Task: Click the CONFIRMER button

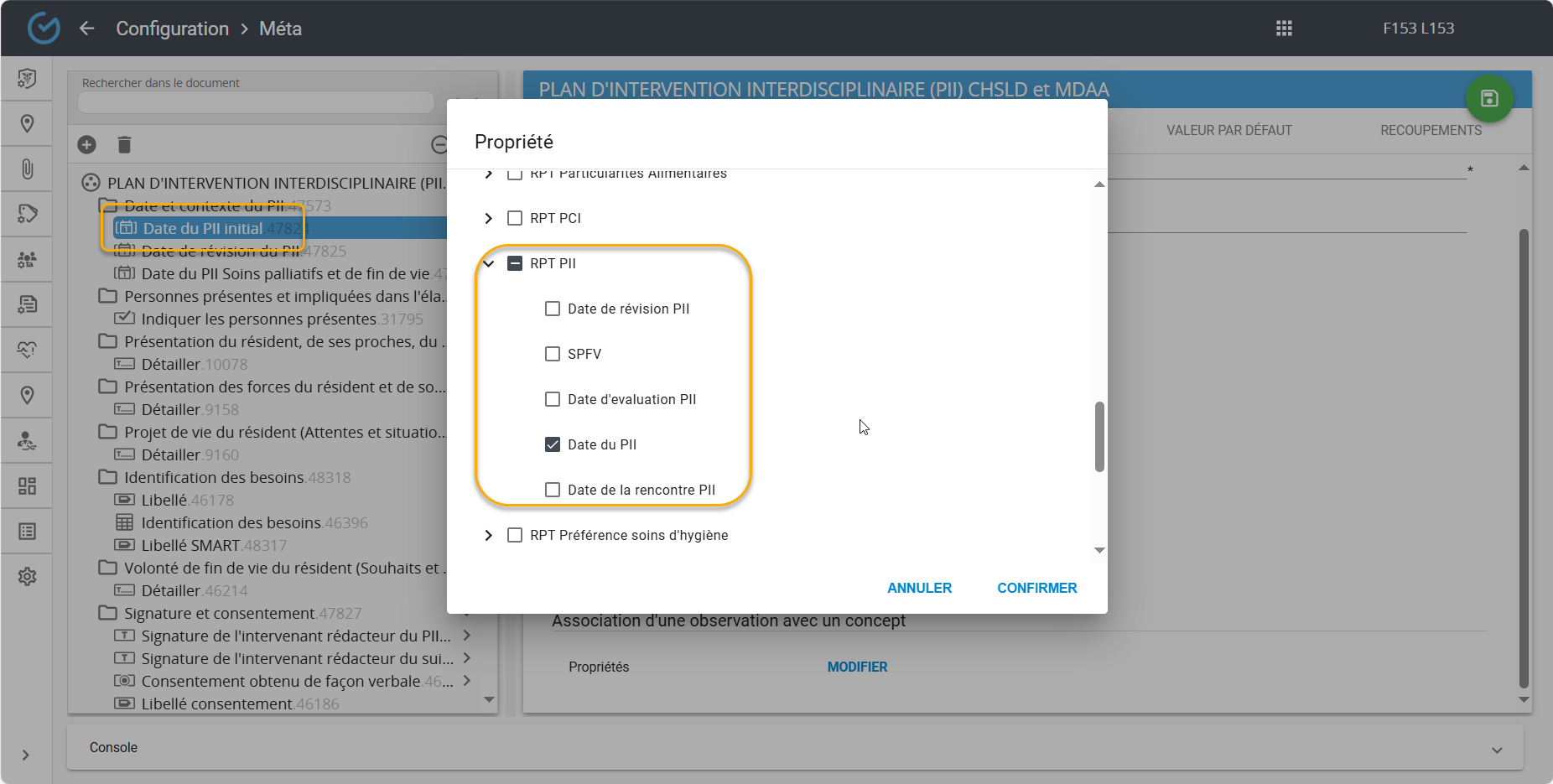Action: 1036,588
